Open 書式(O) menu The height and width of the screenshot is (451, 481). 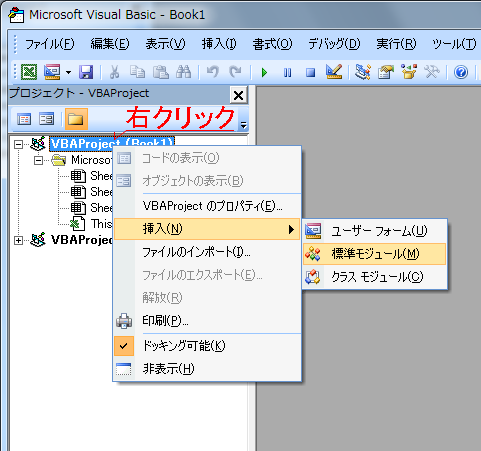point(272,44)
